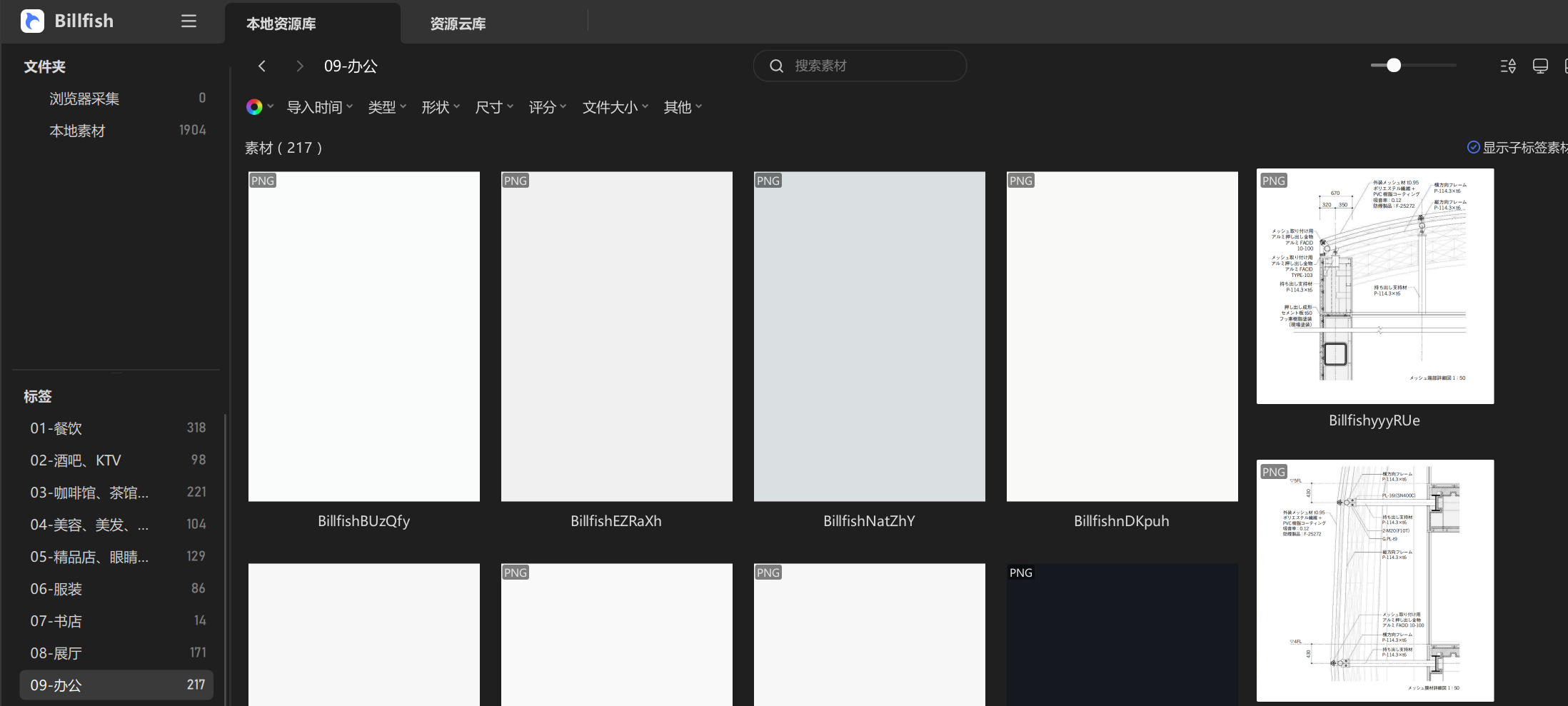Screen dimensions: 1568x706
Task: Select the 09-办公 tag
Action: [x=117, y=685]
